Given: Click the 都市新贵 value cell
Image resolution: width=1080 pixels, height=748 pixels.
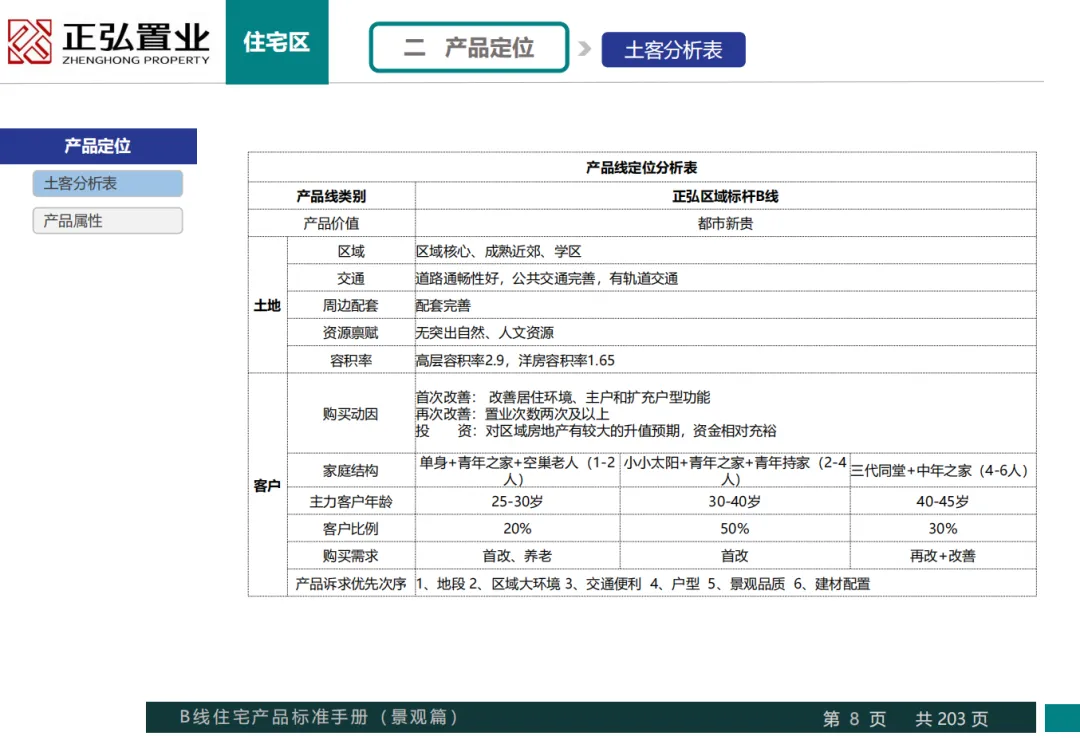Looking at the screenshot, I should 725,223.
